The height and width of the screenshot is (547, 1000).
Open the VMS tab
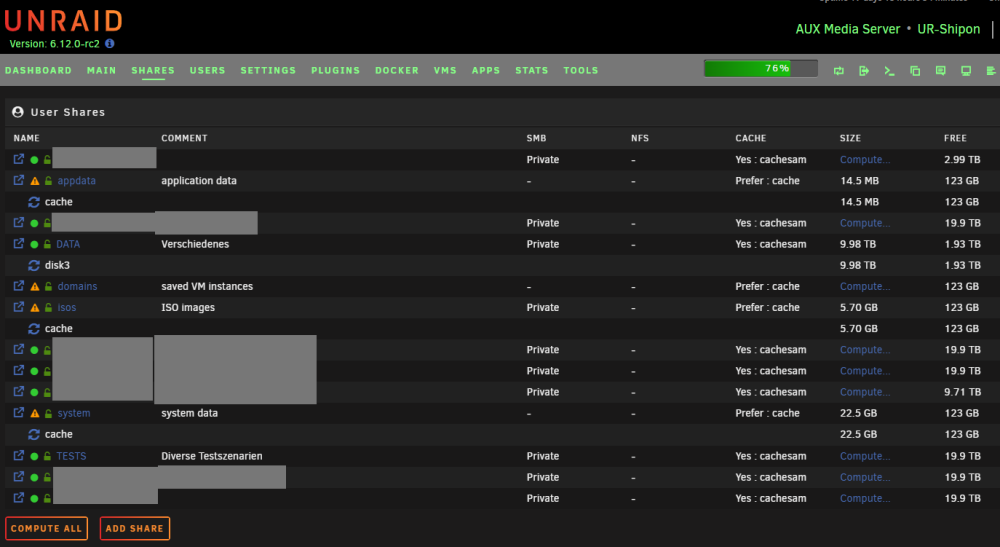(445, 70)
